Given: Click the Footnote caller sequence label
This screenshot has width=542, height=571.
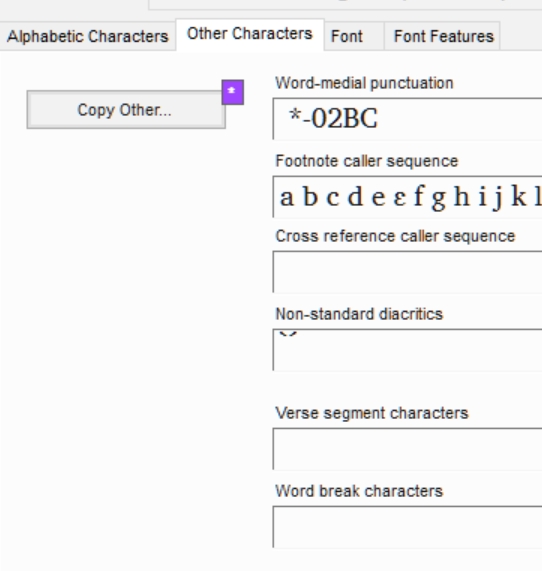Looking at the screenshot, I should tap(366, 161).
